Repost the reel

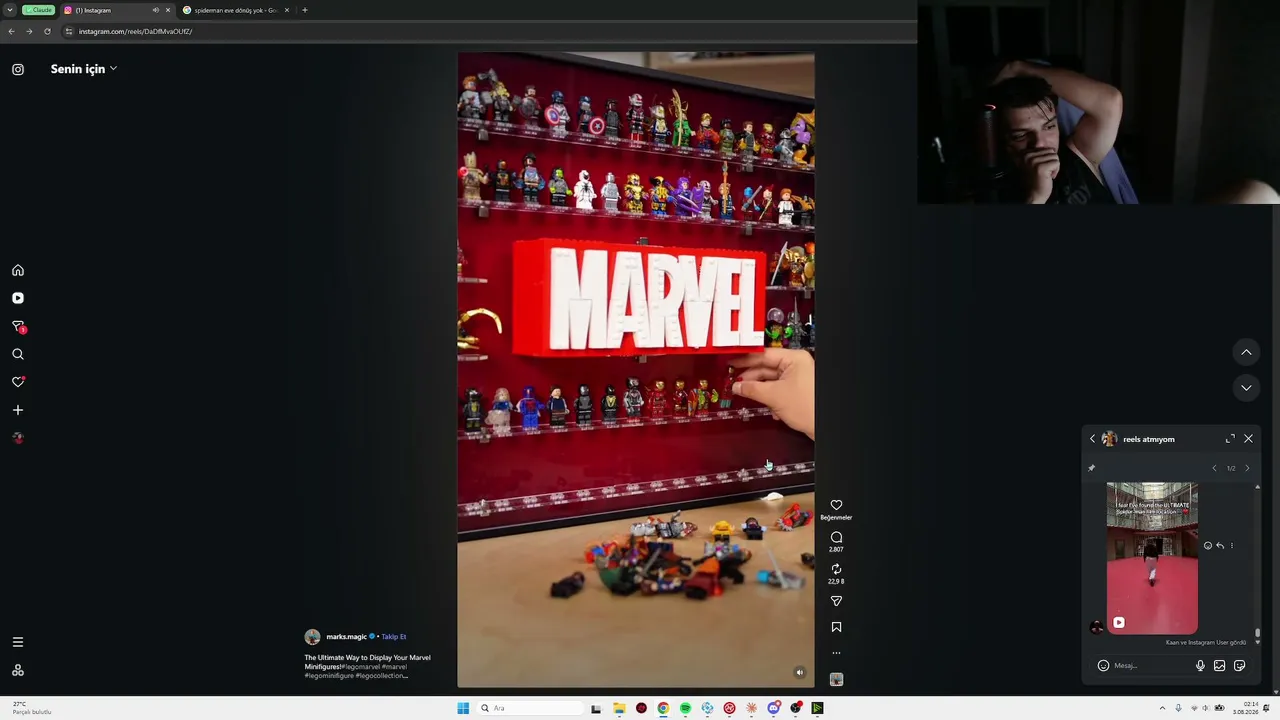tap(836, 569)
